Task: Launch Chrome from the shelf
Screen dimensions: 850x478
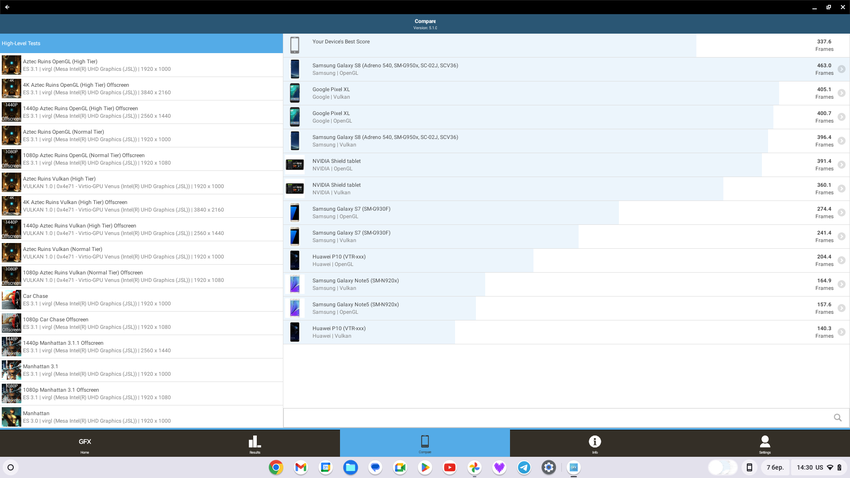Action: [276, 467]
